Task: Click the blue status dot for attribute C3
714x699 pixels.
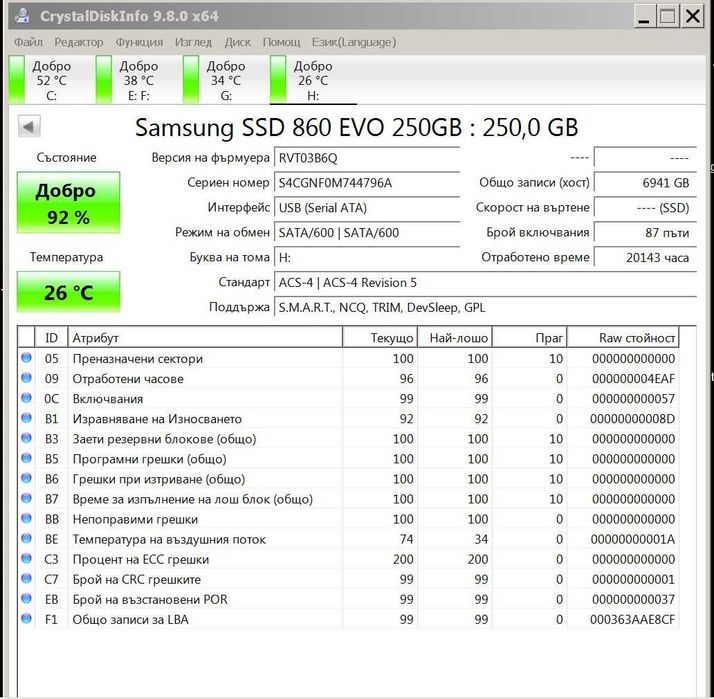Action: tap(26, 558)
